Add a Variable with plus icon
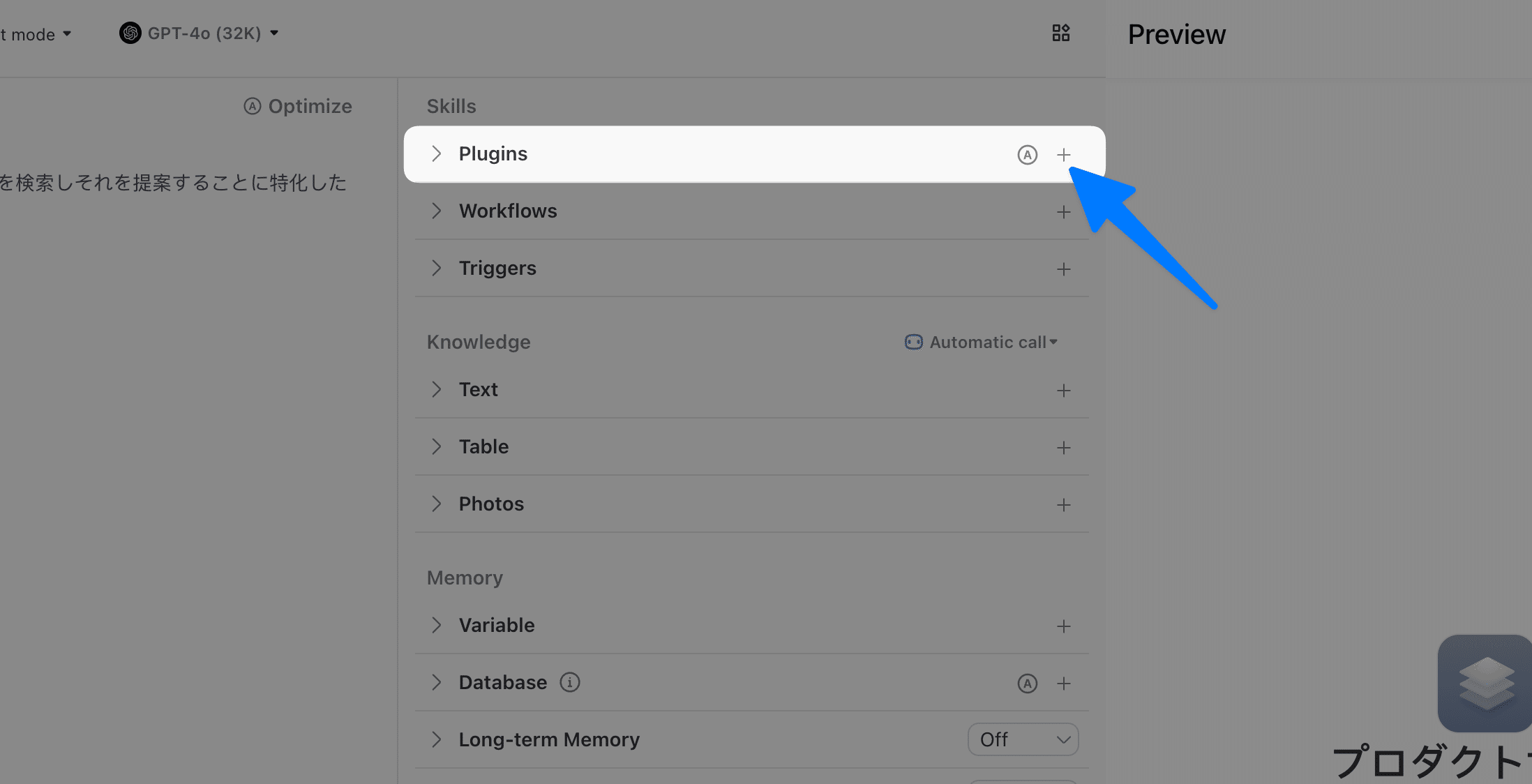The height and width of the screenshot is (784, 1532). click(x=1063, y=626)
